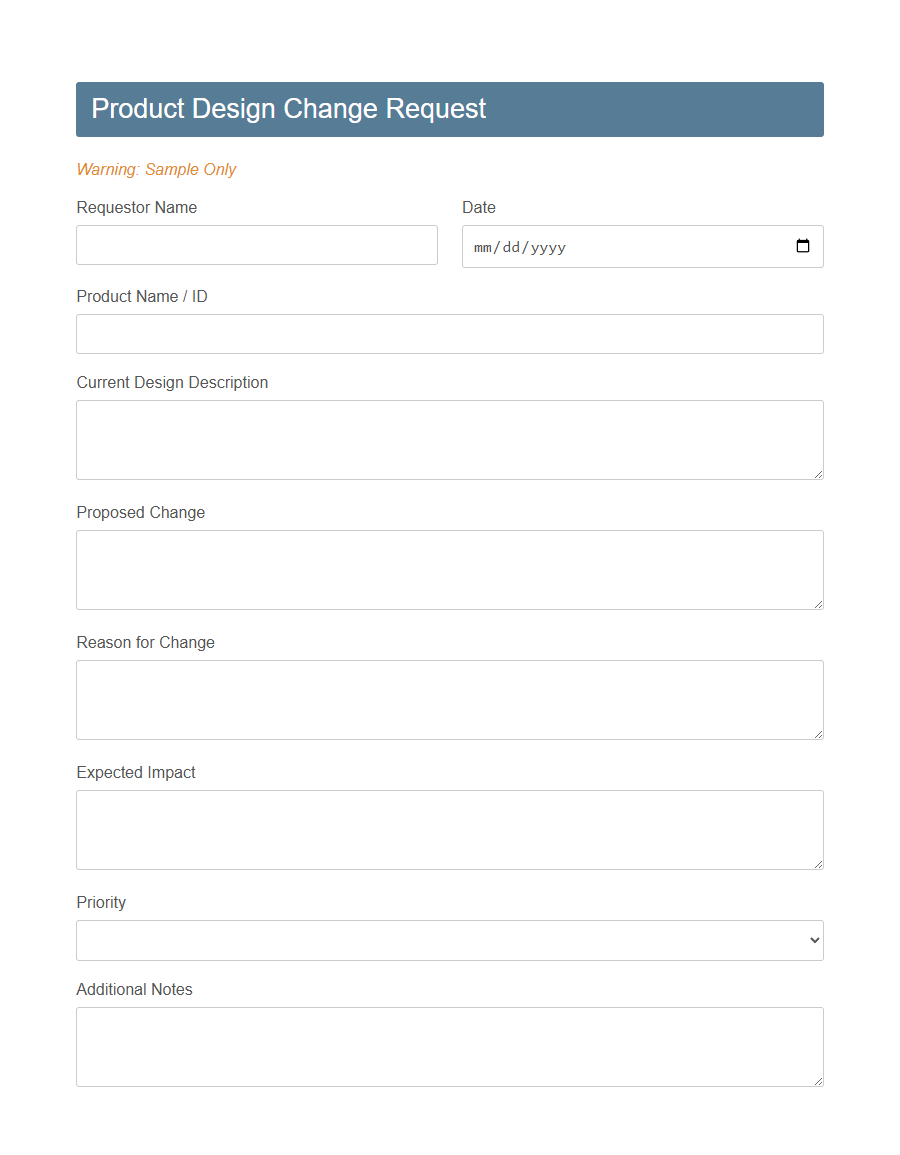900x1155 pixels.
Task: Click the Requestor Name label
Action: (136, 207)
